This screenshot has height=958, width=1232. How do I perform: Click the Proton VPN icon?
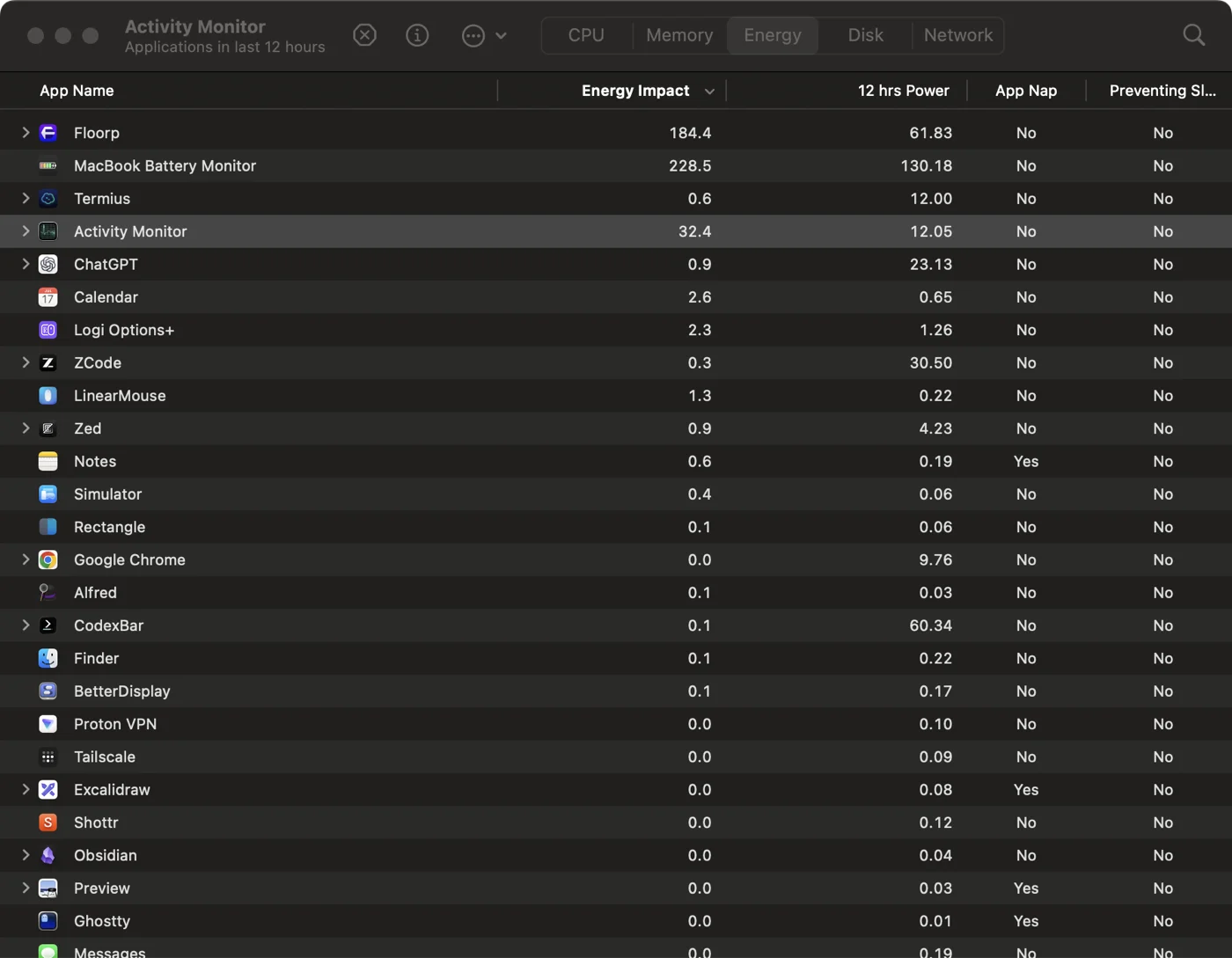48,724
